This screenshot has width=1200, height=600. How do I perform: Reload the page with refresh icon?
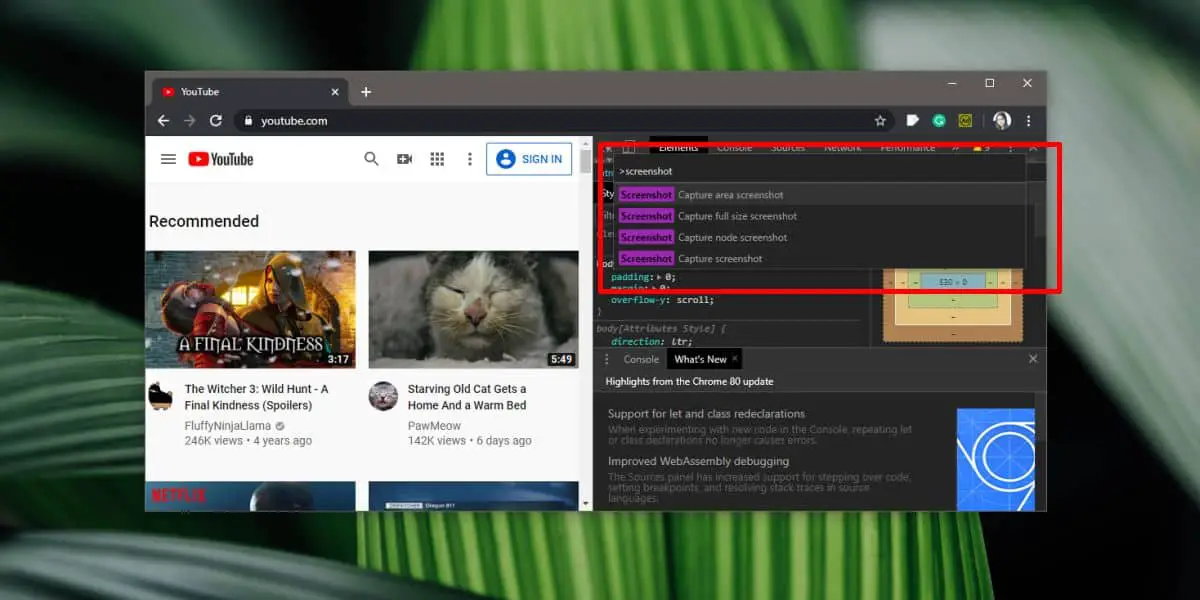(216, 120)
